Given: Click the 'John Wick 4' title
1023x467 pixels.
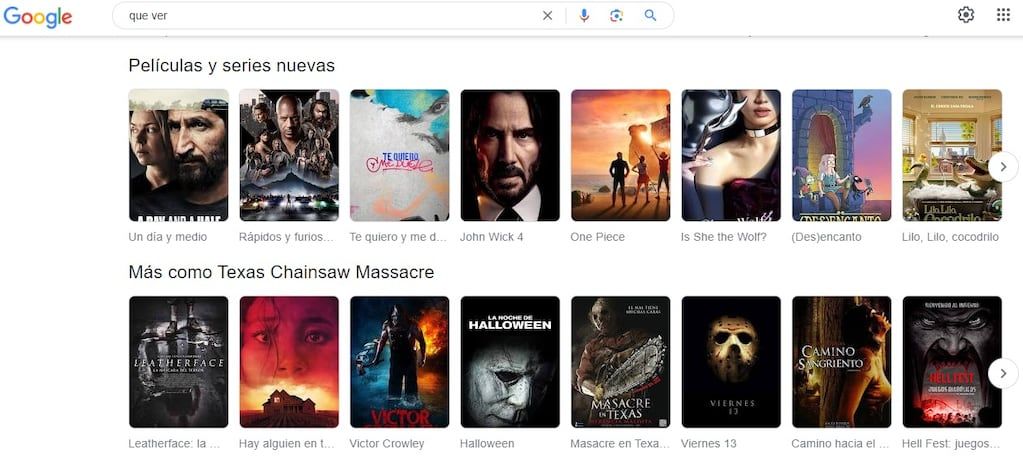Looking at the screenshot, I should pos(491,237).
